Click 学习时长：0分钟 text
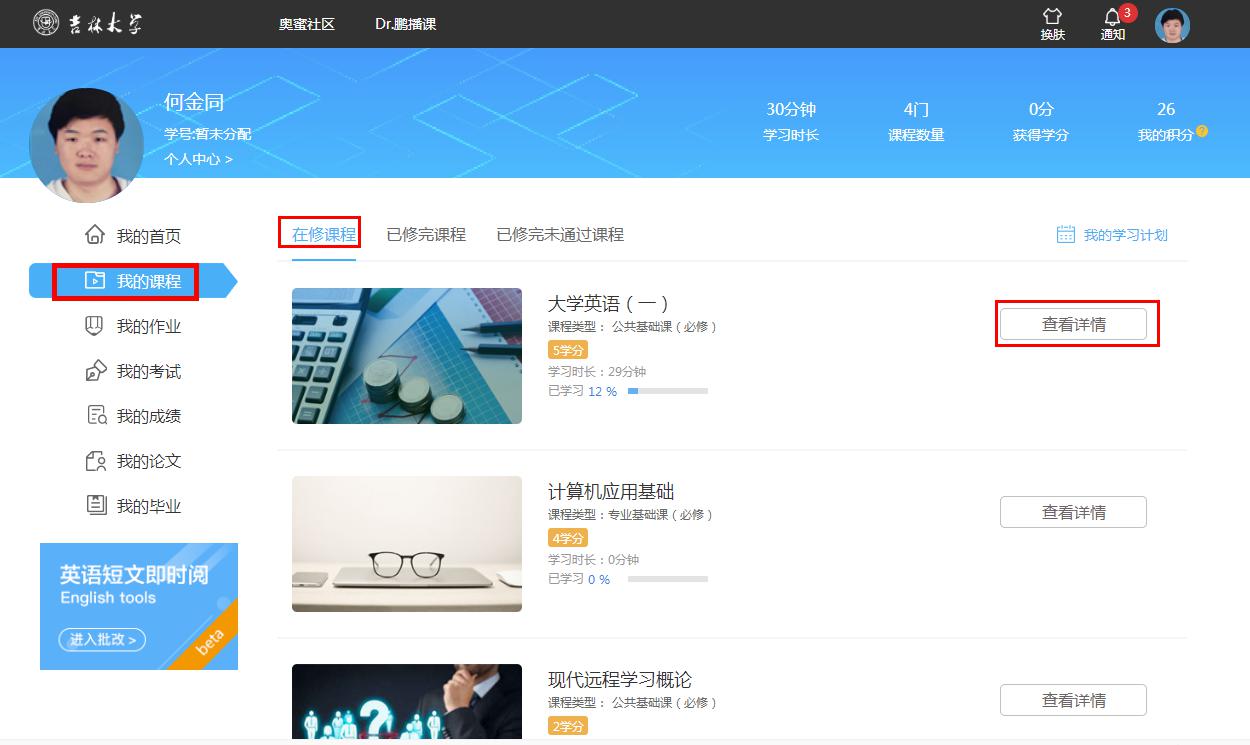The image size is (1250, 745). 593,559
